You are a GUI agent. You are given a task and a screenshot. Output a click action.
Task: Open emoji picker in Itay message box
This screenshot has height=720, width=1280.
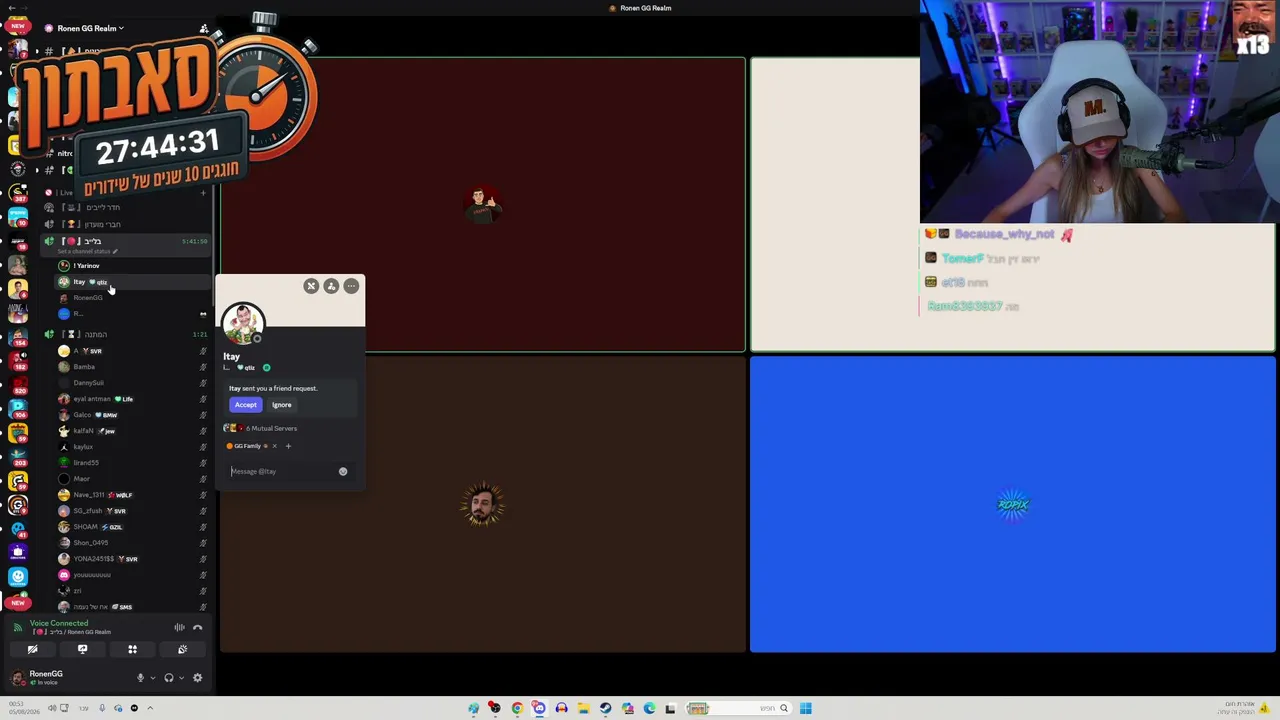click(x=343, y=471)
